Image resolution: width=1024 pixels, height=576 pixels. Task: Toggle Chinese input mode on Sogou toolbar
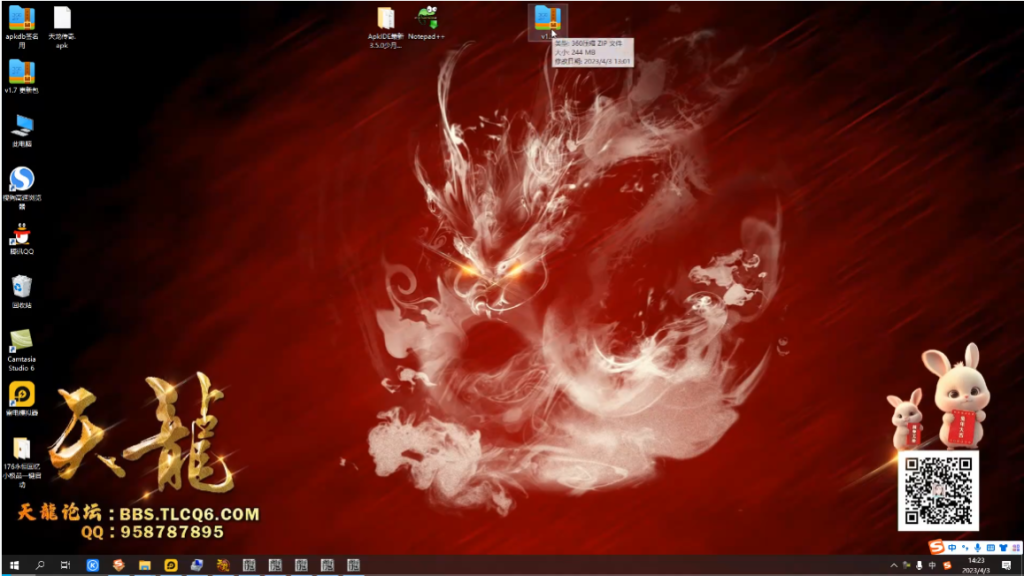[x=951, y=547]
